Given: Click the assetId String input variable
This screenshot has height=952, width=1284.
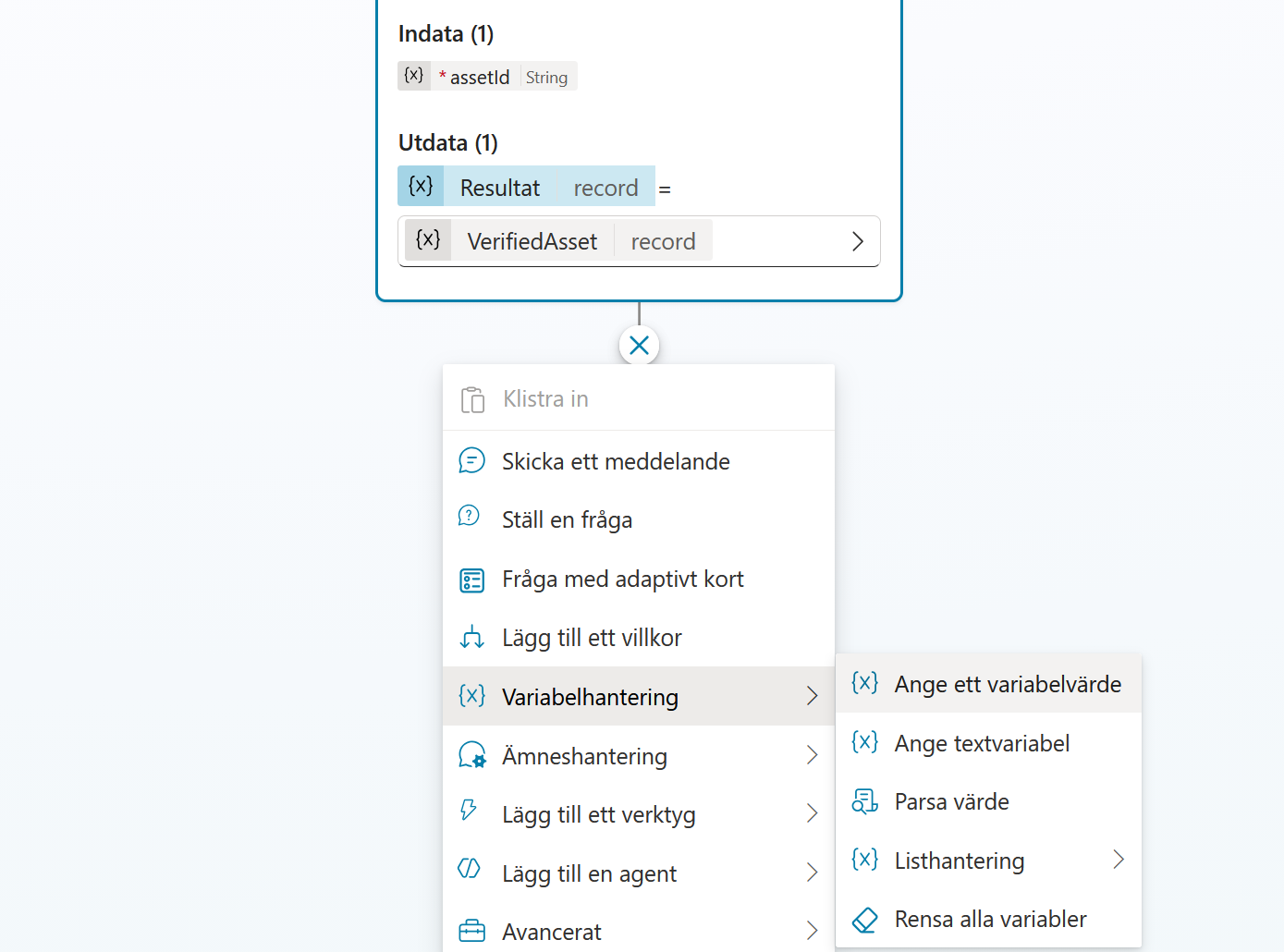Looking at the screenshot, I should [488, 77].
